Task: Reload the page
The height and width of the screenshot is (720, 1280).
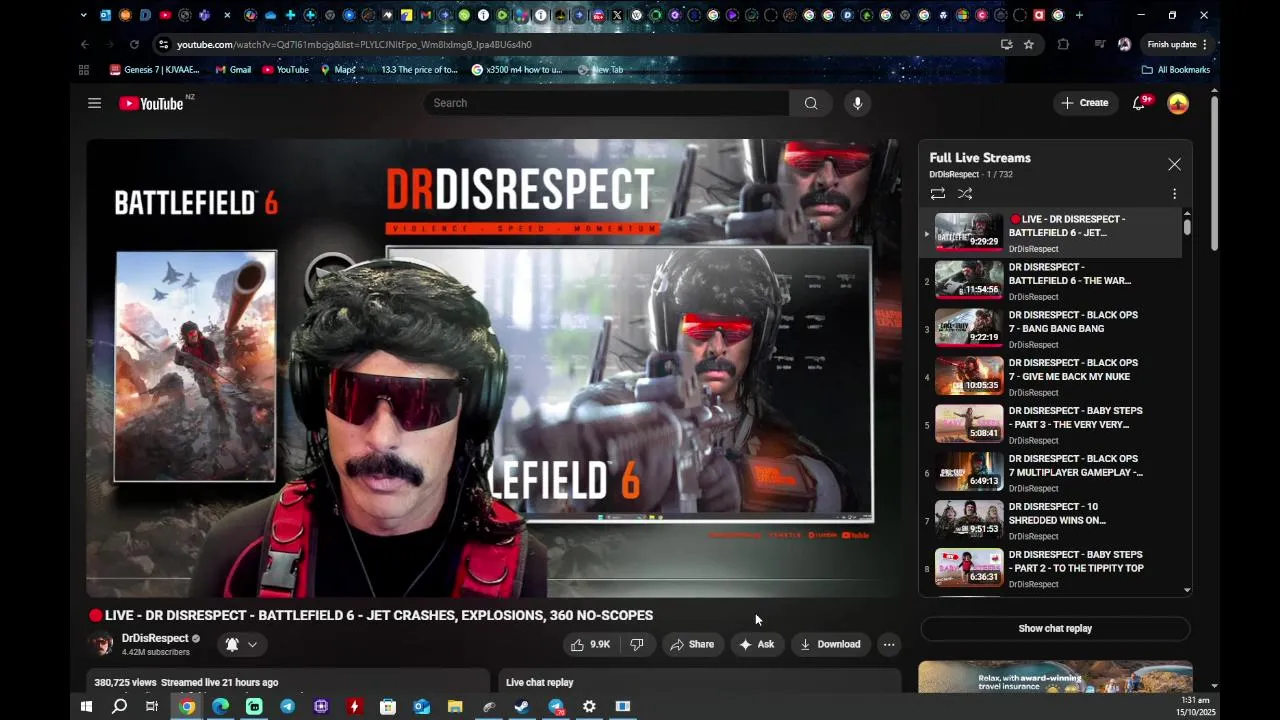Action: point(134,44)
